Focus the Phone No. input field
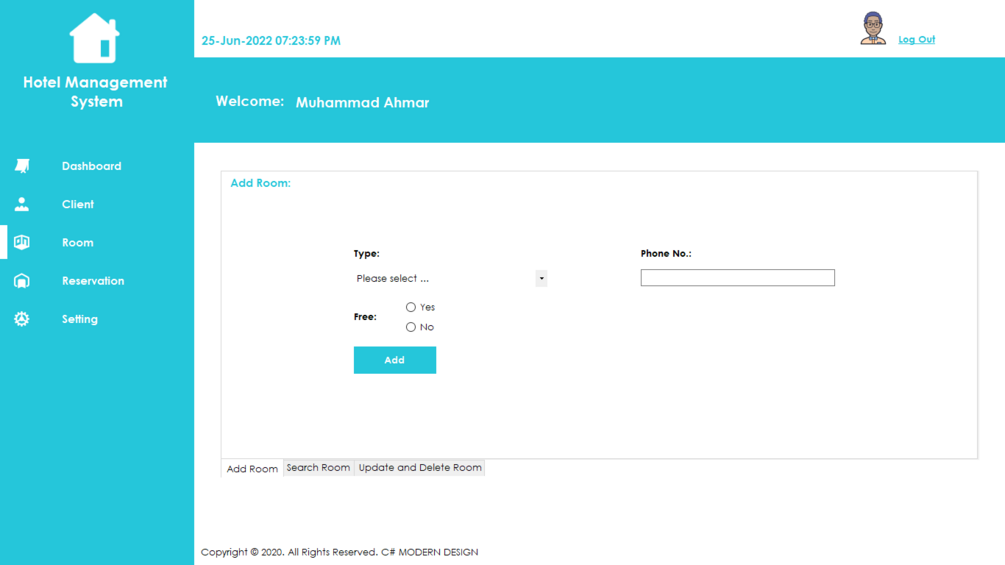The image size is (1005, 565). (738, 277)
